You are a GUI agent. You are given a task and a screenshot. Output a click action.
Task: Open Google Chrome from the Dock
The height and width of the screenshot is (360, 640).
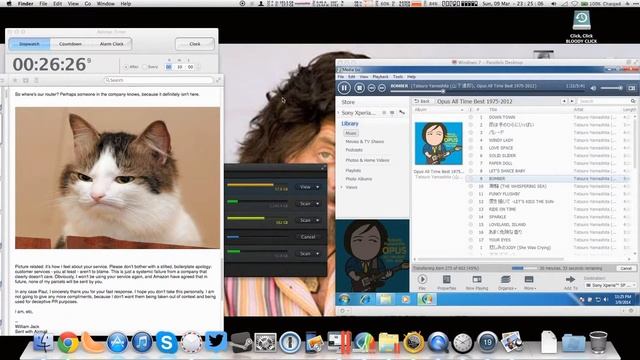point(68,342)
